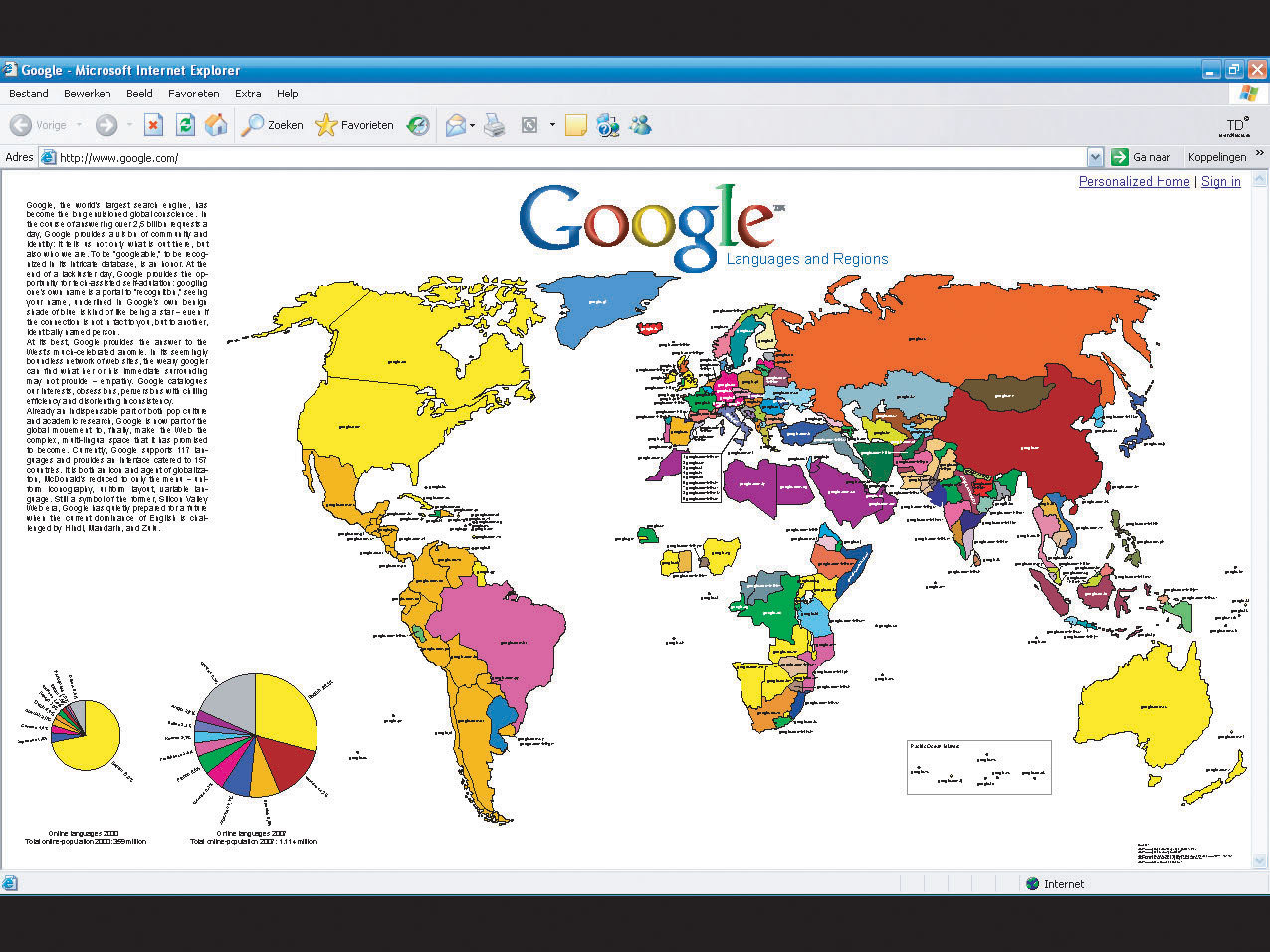Click the Adres label
Viewport: 1270px width, 952px height.
[x=19, y=157]
